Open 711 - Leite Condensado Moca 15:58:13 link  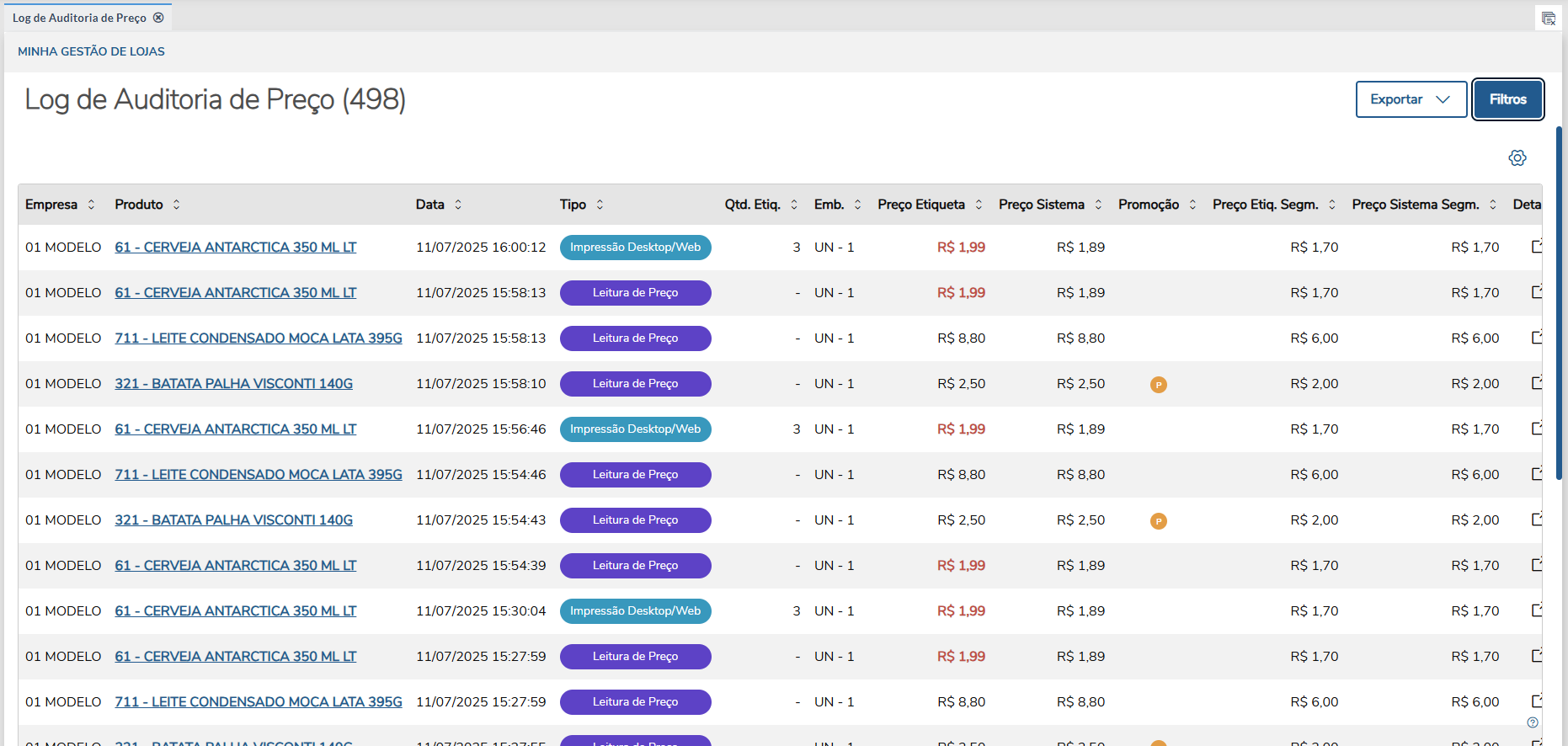[259, 338]
